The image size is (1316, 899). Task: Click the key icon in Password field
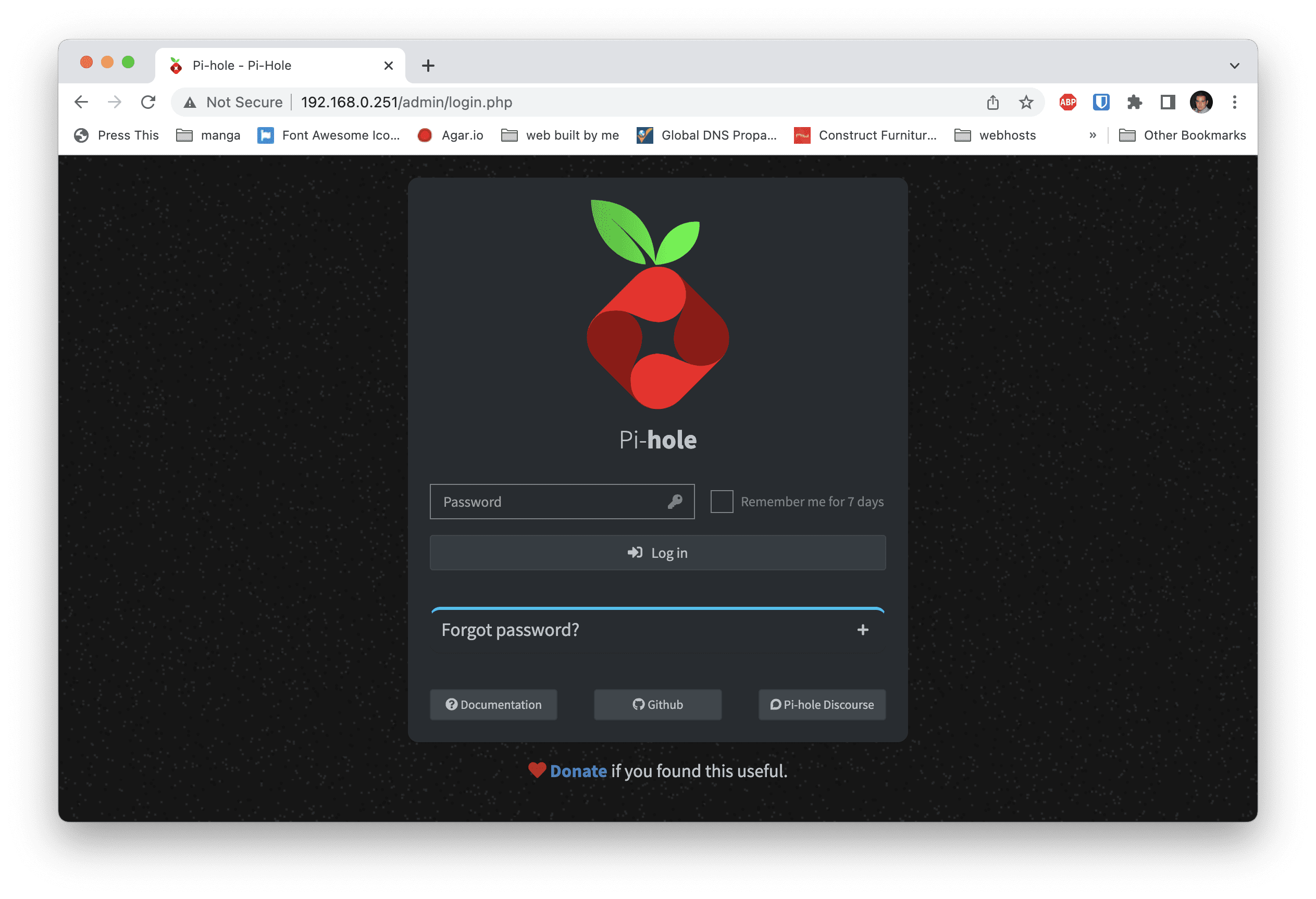(x=675, y=502)
